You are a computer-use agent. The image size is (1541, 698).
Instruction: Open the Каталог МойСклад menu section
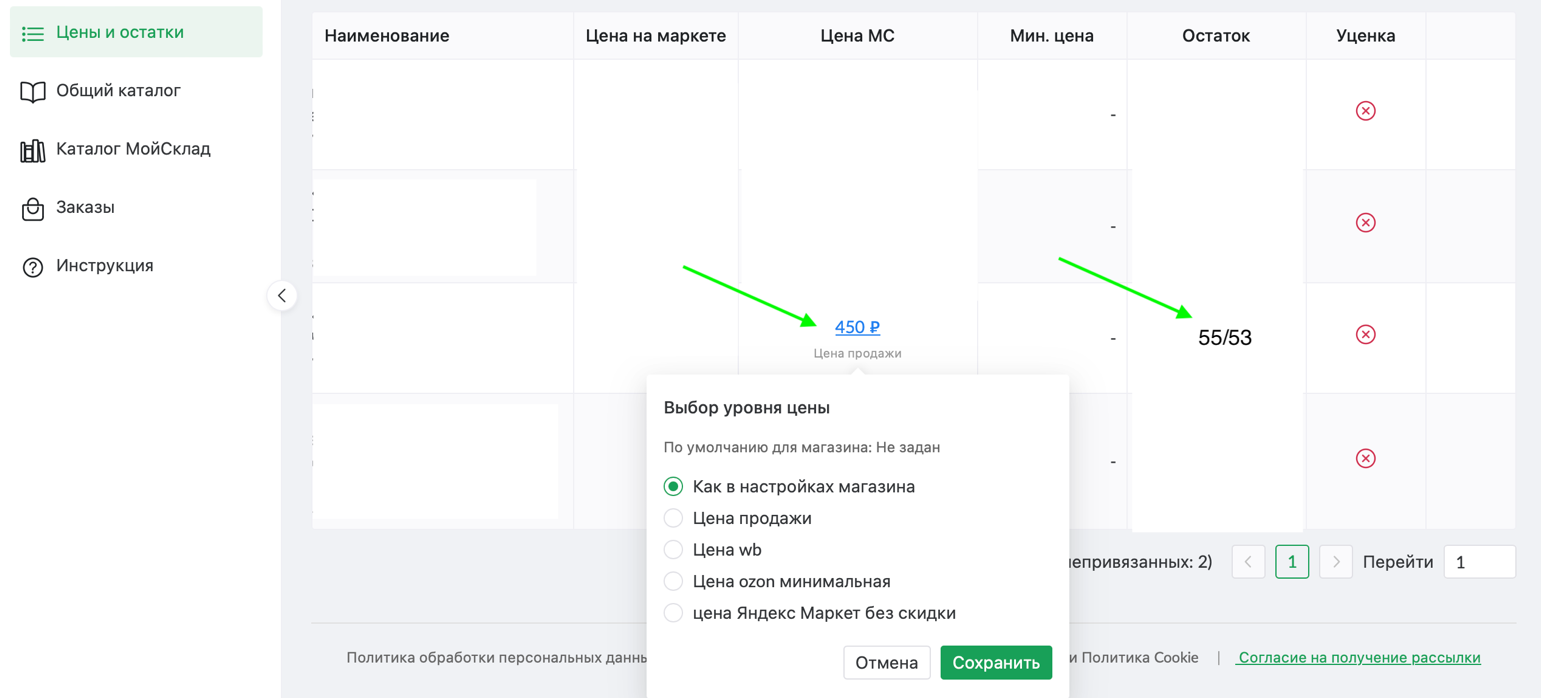[x=133, y=150]
